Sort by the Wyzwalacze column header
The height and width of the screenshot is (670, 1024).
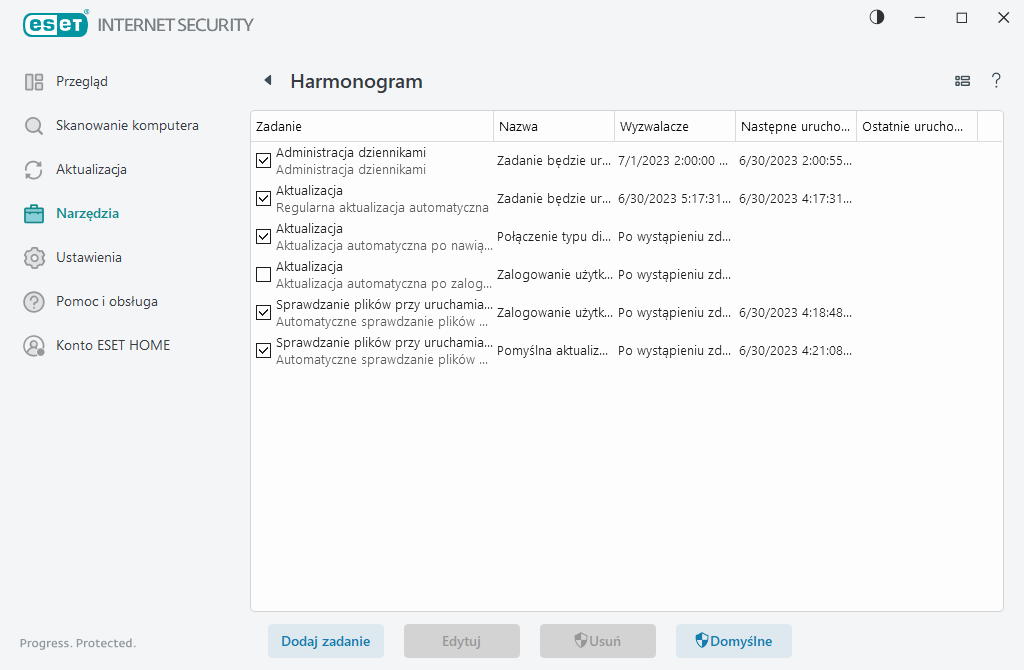tap(674, 127)
